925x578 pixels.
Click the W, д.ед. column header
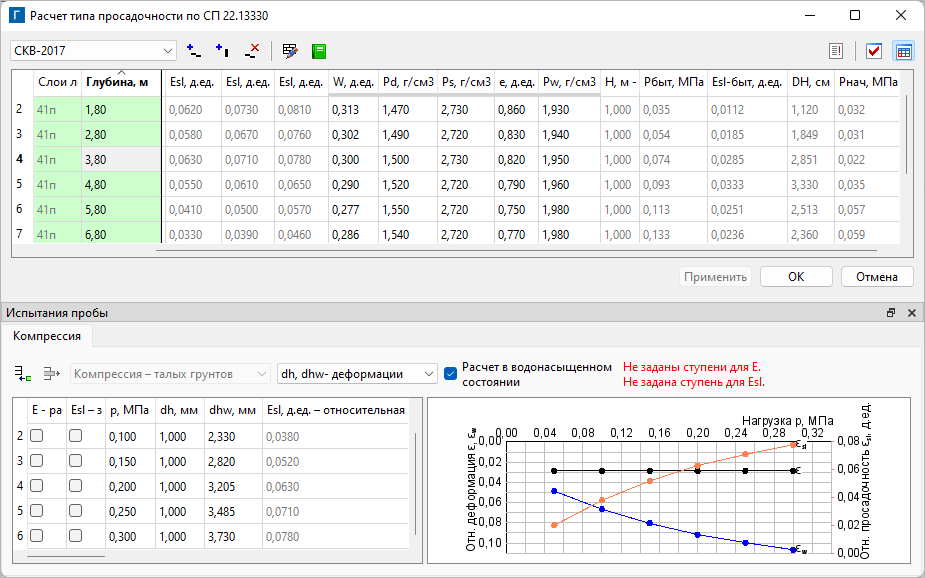(353, 83)
